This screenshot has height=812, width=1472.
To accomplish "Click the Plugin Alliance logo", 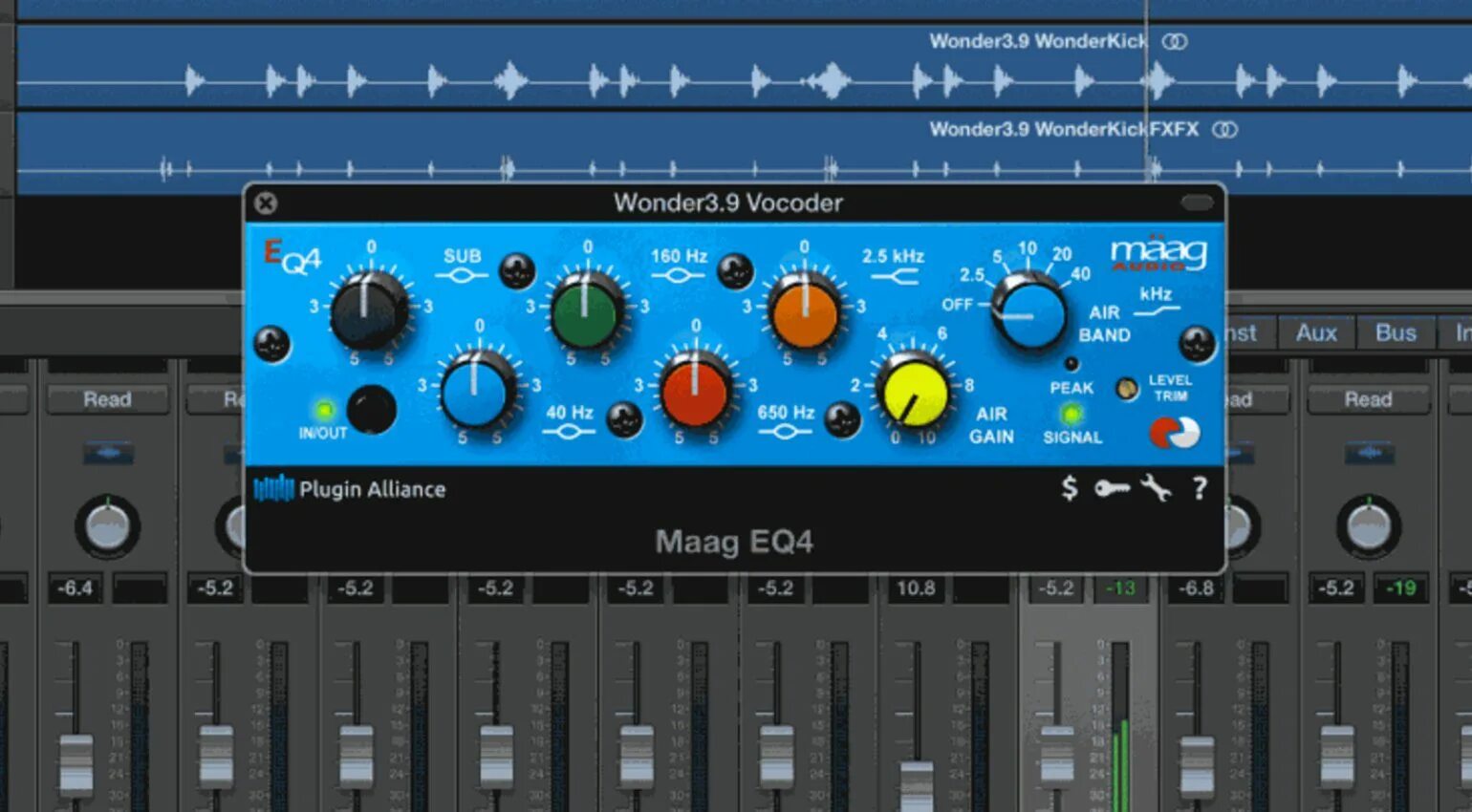I will pyautogui.click(x=350, y=489).
